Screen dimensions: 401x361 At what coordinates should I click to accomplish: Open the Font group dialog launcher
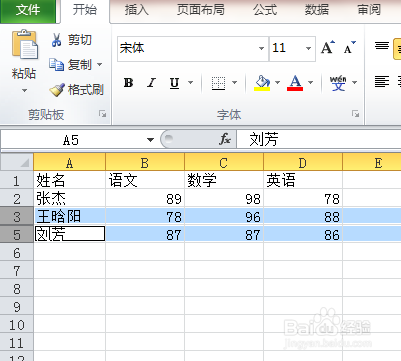355,114
